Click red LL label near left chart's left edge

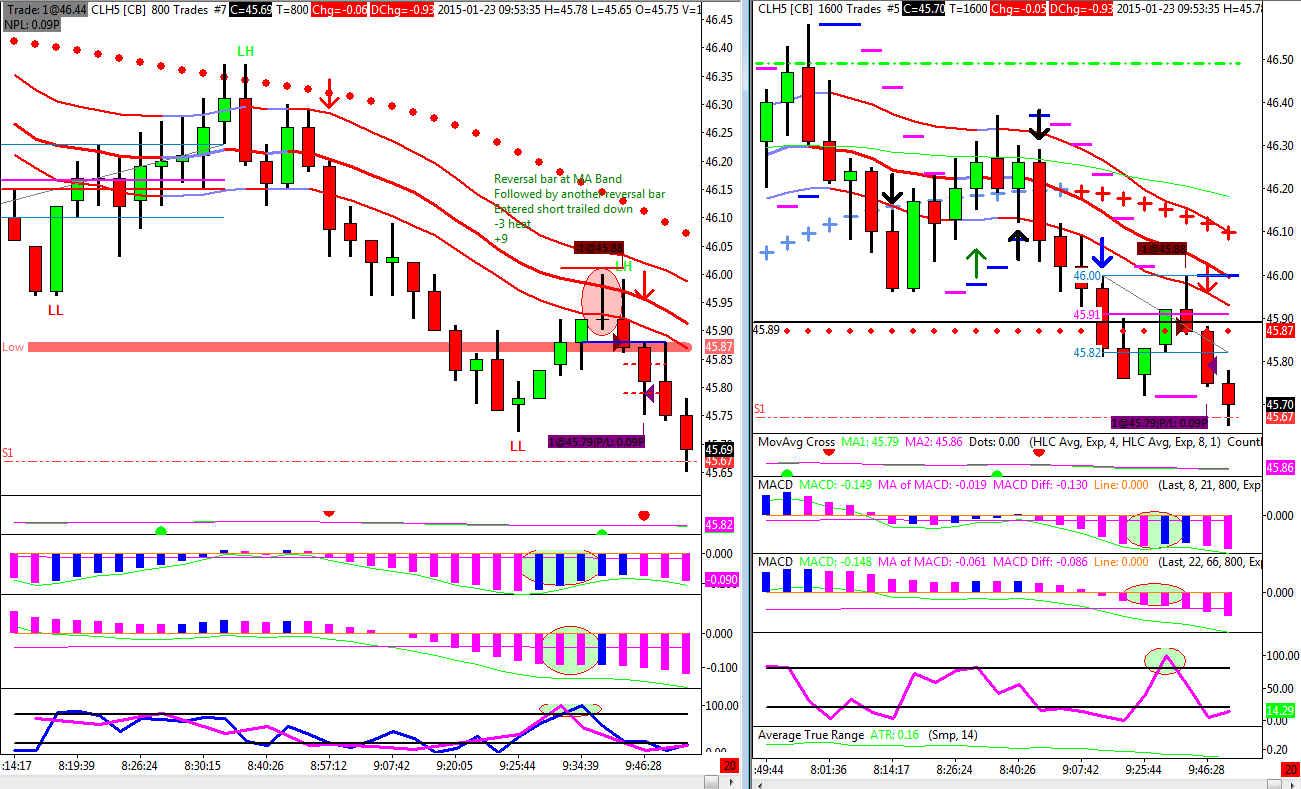(x=55, y=310)
